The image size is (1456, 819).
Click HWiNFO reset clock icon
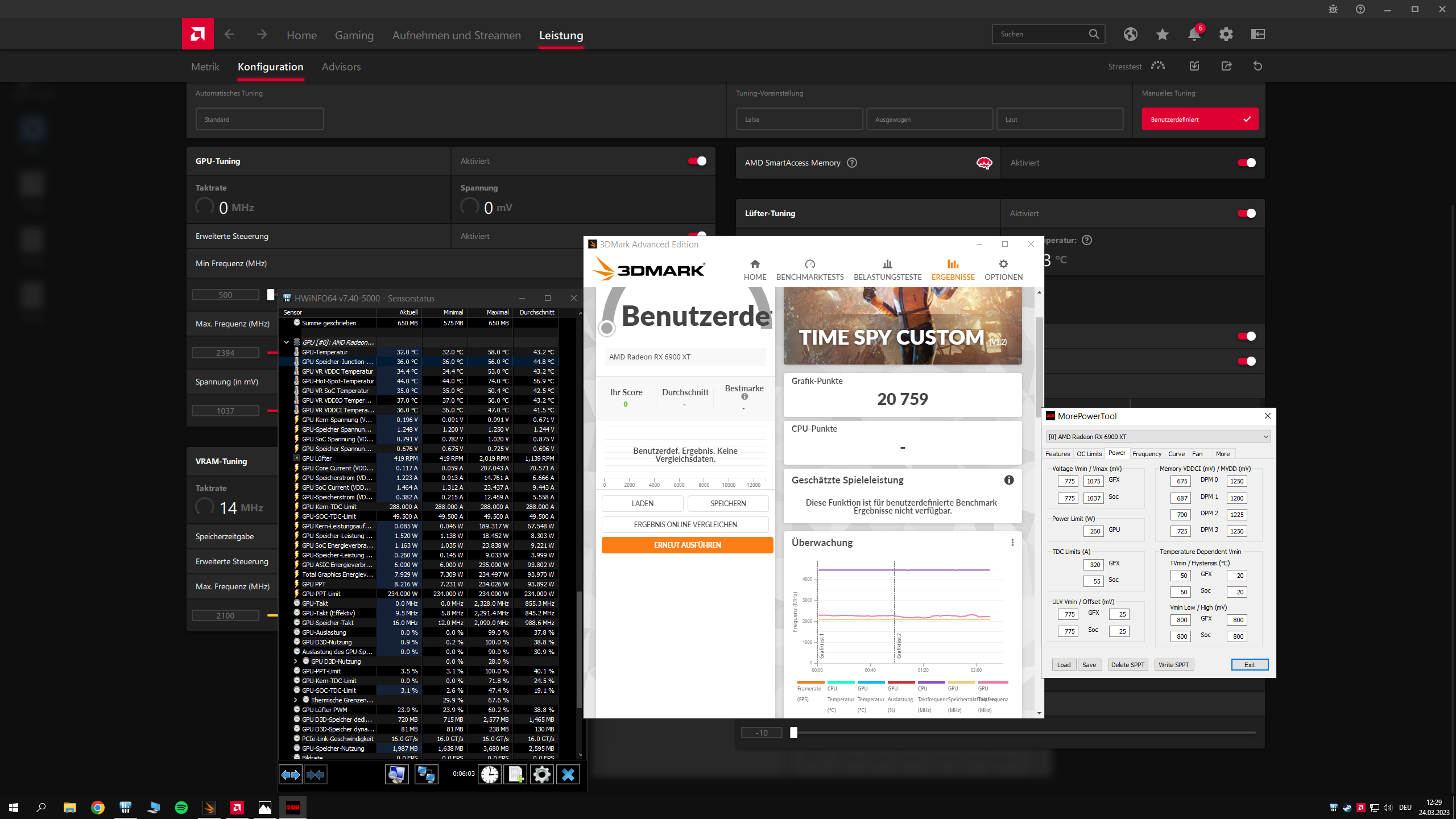[489, 775]
